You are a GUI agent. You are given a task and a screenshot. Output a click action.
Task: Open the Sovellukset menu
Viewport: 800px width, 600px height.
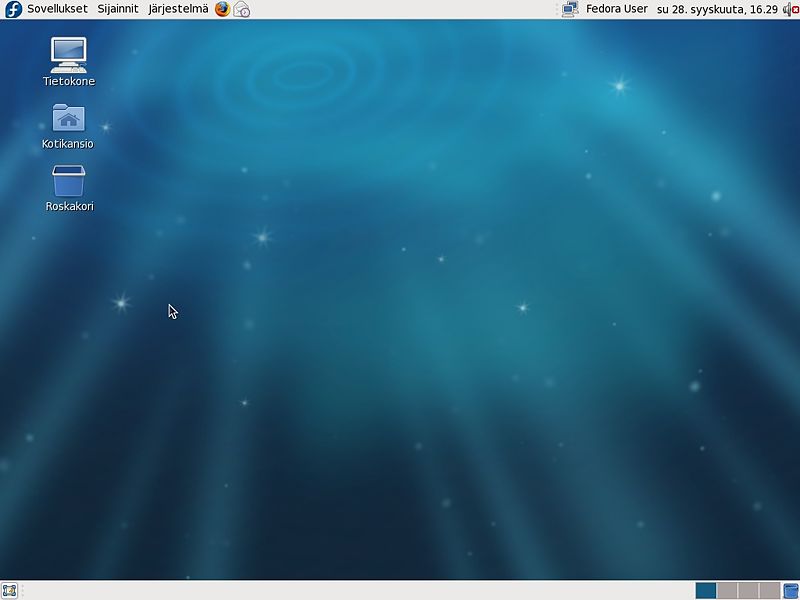tap(57, 9)
